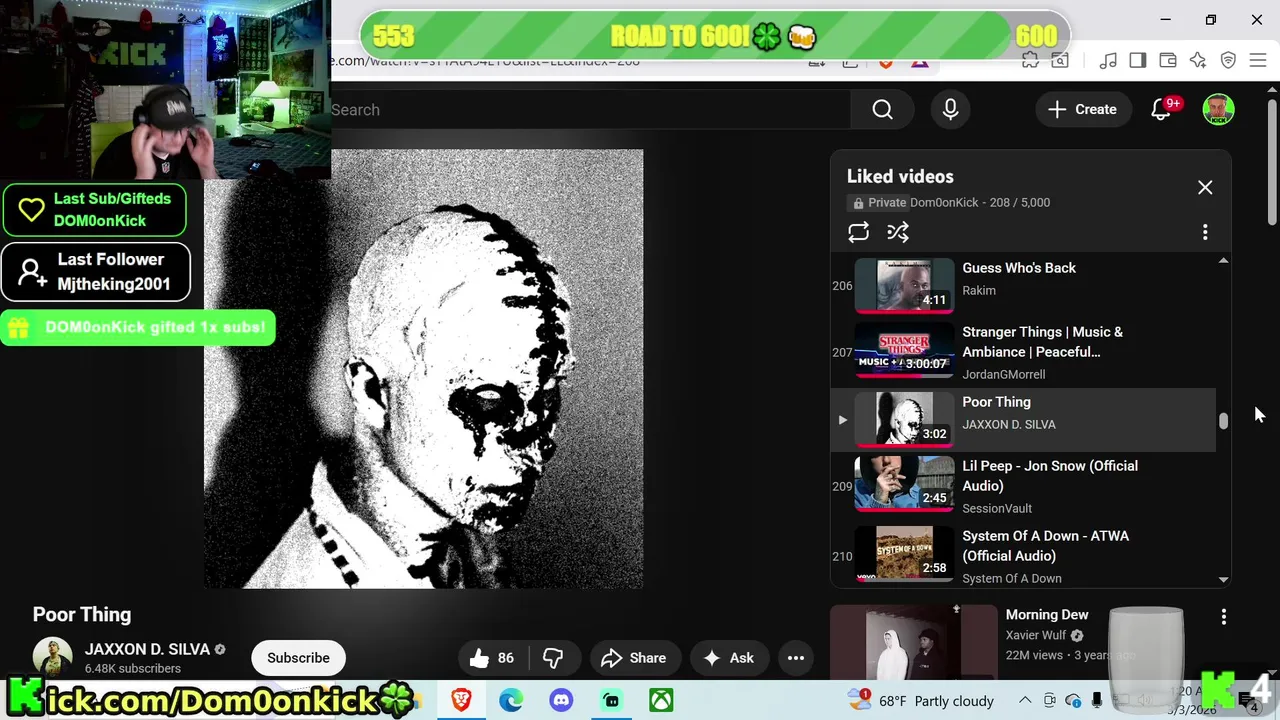Play System Of A Down - ATWA

pos(1045,546)
